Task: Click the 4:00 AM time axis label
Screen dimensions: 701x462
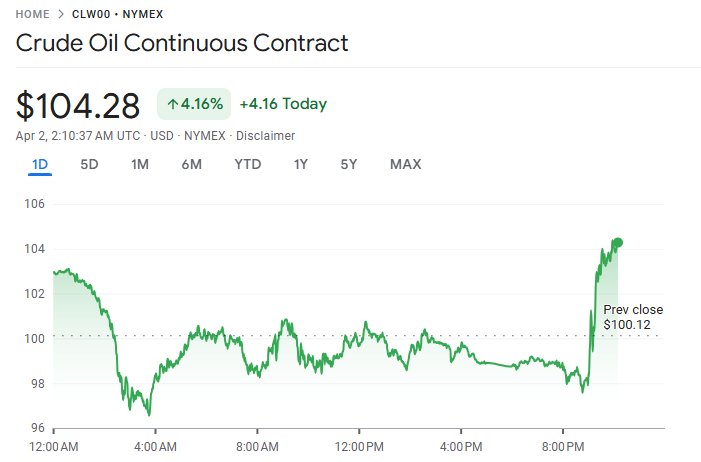Action: [x=155, y=445]
